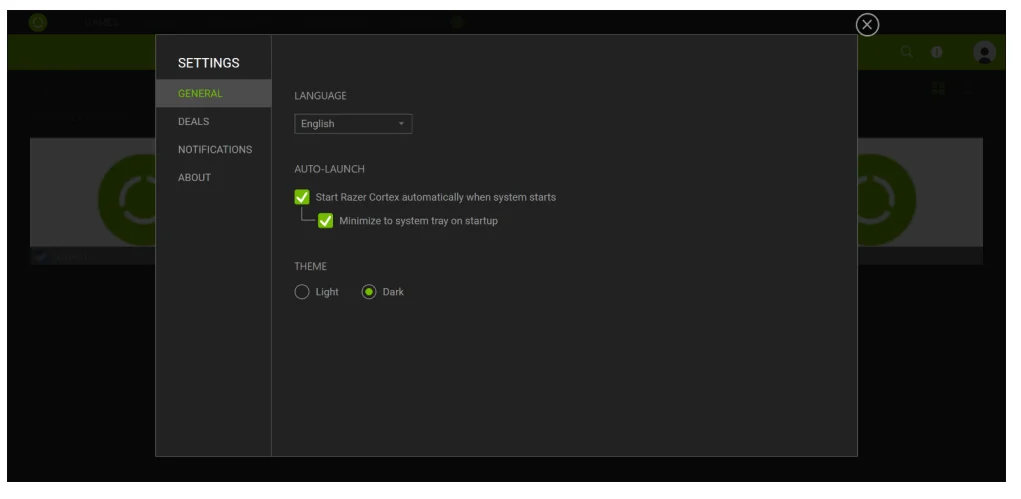Click the Razer Cortex logo icon
This screenshot has height=499, width=1021.
[38, 23]
